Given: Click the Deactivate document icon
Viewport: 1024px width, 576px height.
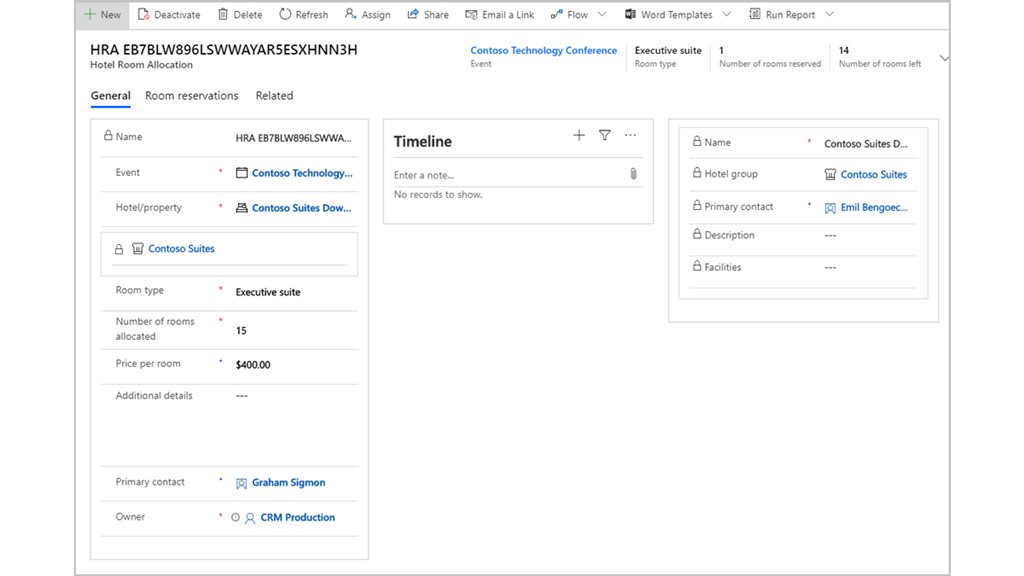Looking at the screenshot, I should tap(144, 14).
